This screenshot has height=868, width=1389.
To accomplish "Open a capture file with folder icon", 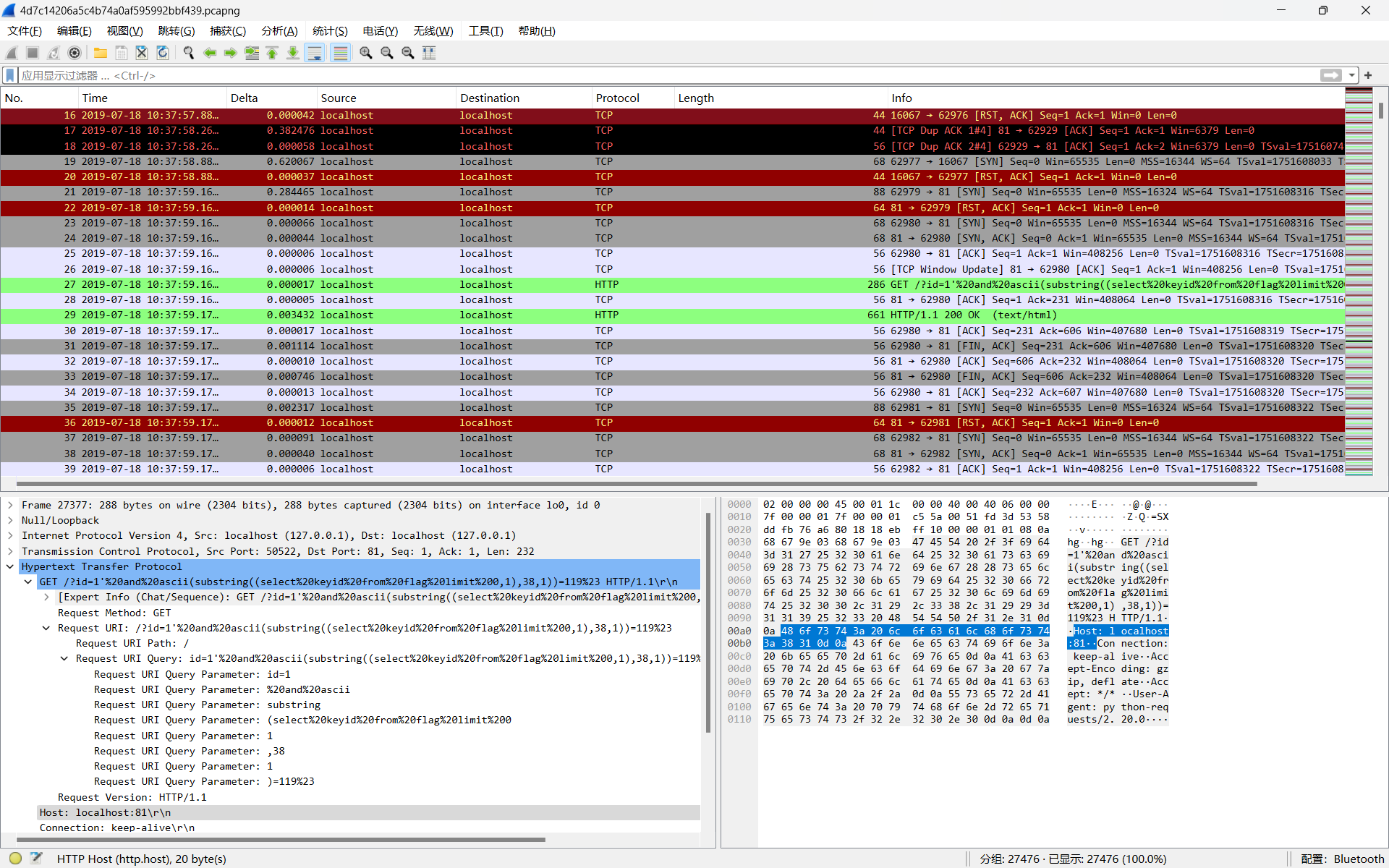I will coord(101,53).
